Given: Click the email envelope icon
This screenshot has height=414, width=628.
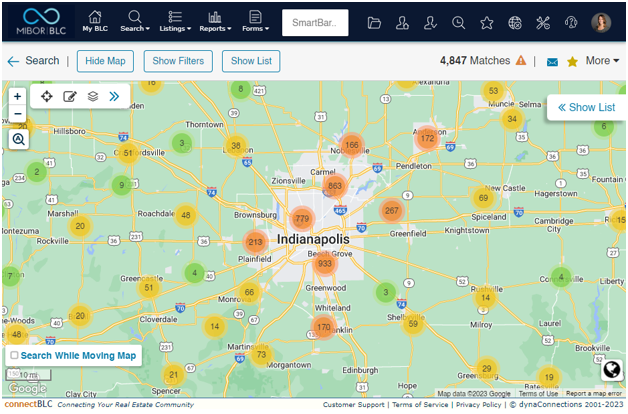Looking at the screenshot, I should pos(552,62).
